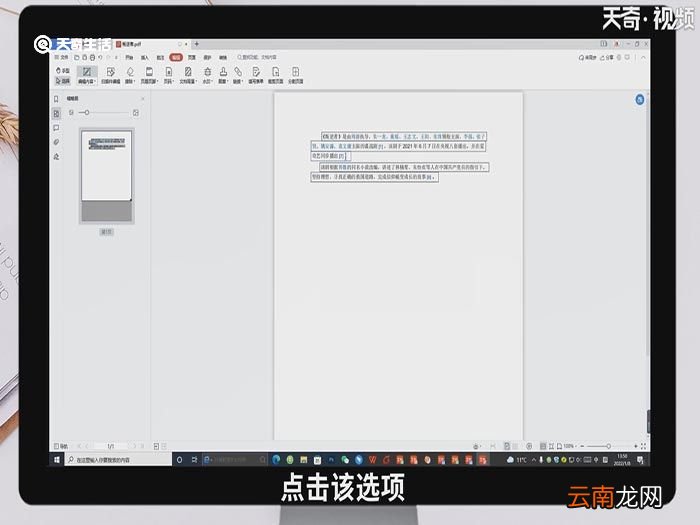Click the taskbar clock
The height and width of the screenshot is (525, 700).
click(x=622, y=459)
